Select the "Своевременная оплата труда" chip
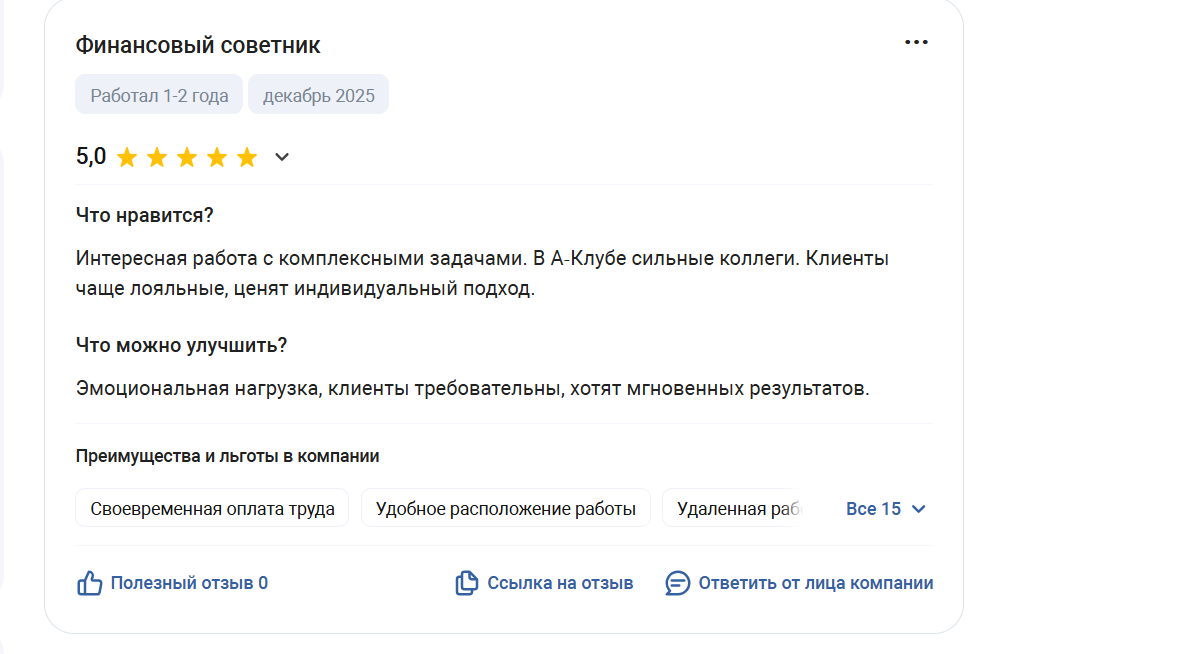The height and width of the screenshot is (654, 1192). [212, 509]
